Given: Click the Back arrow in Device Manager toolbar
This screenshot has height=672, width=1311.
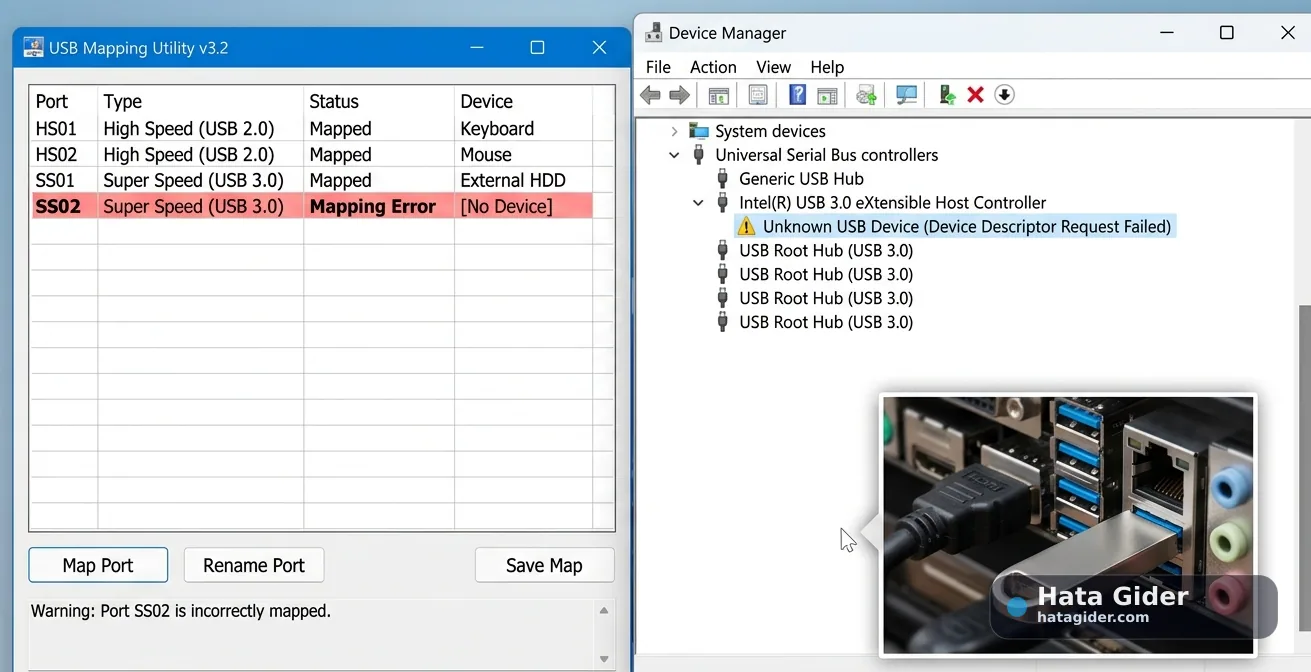Looking at the screenshot, I should click(650, 95).
